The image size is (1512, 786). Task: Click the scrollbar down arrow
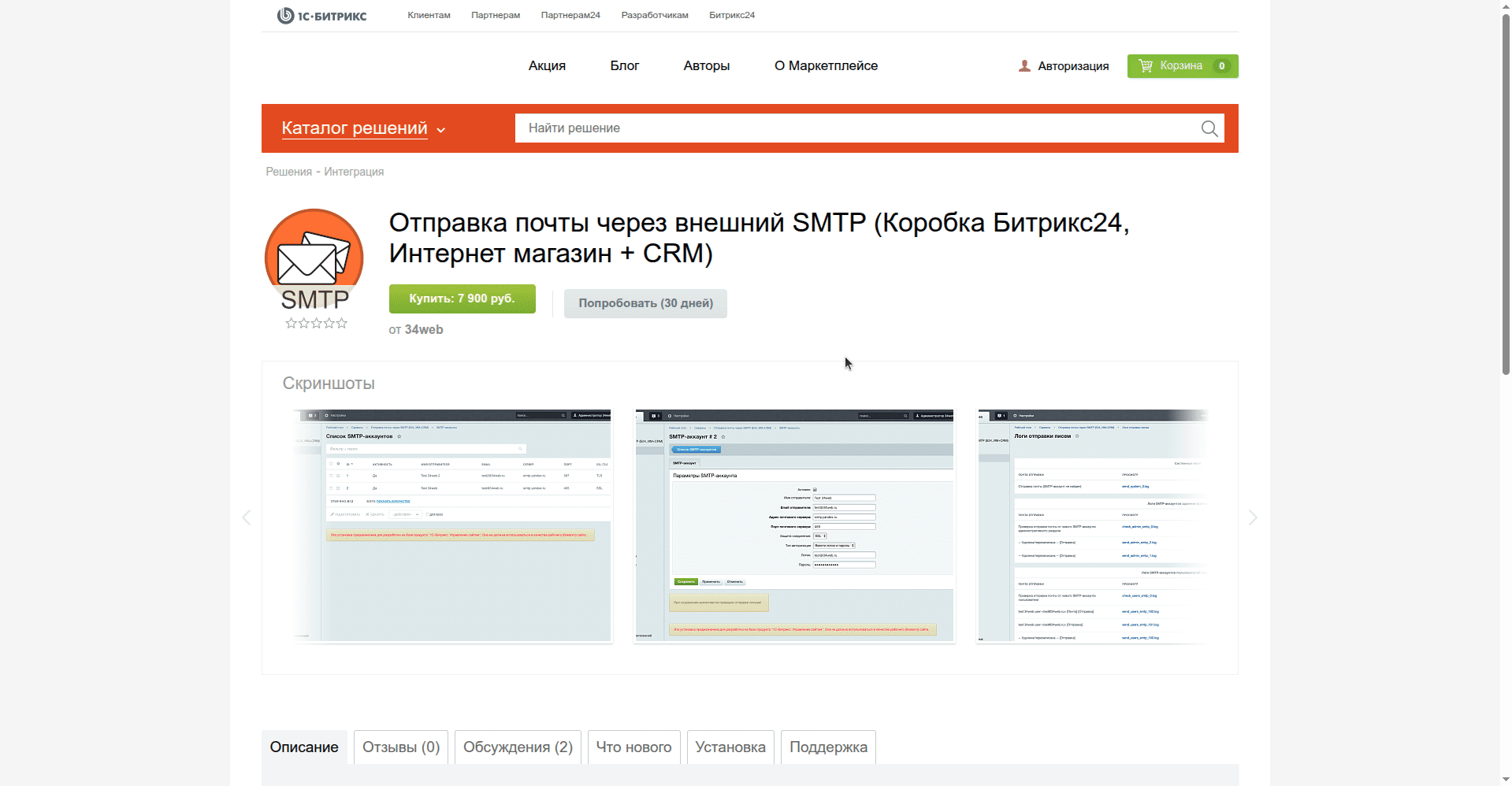pyautogui.click(x=1505, y=780)
